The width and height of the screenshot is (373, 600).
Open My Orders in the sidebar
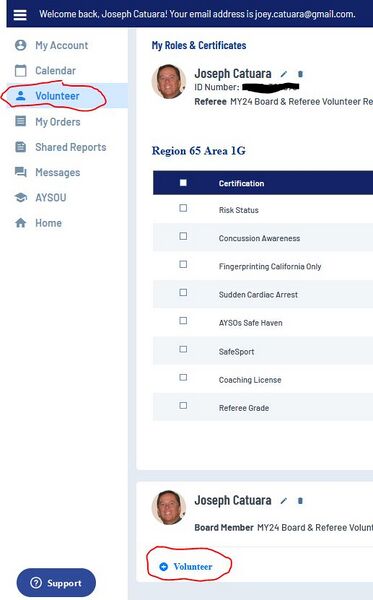click(58, 122)
